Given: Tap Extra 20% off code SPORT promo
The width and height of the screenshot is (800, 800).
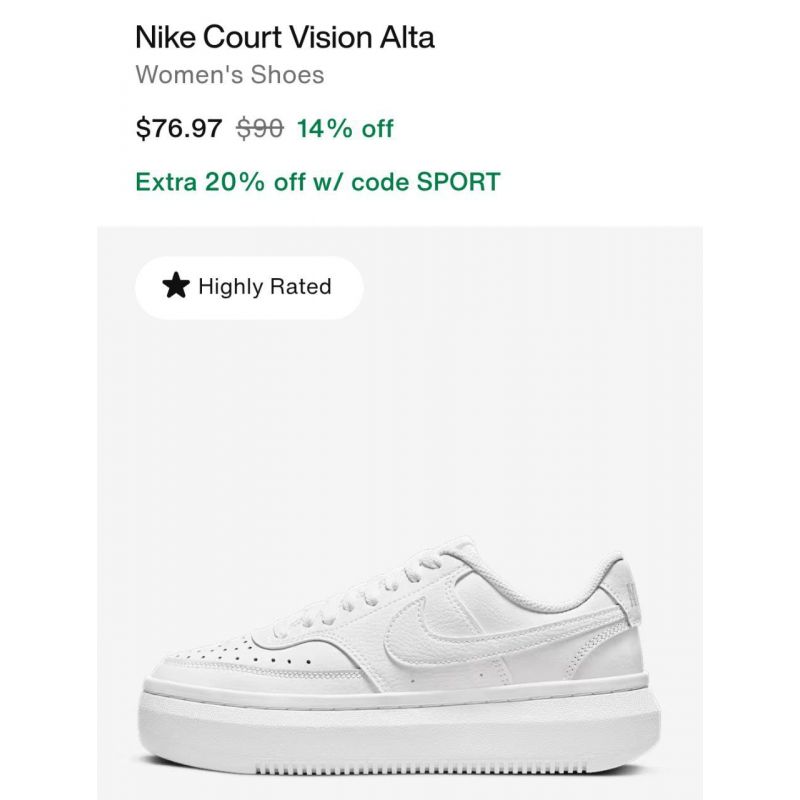Looking at the screenshot, I should [317, 182].
